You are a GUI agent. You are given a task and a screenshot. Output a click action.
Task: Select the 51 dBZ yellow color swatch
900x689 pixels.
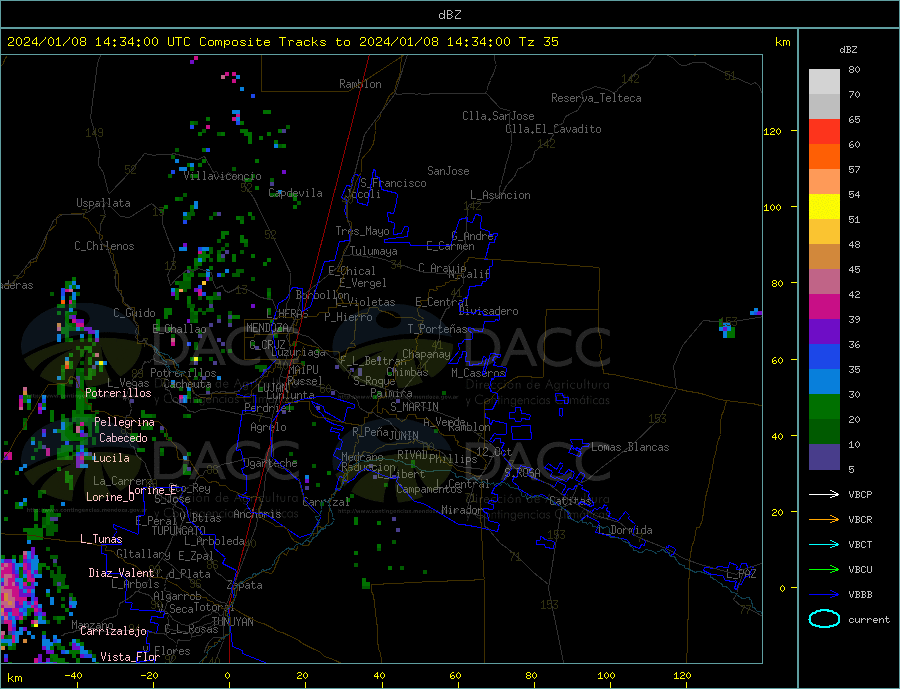824,207
